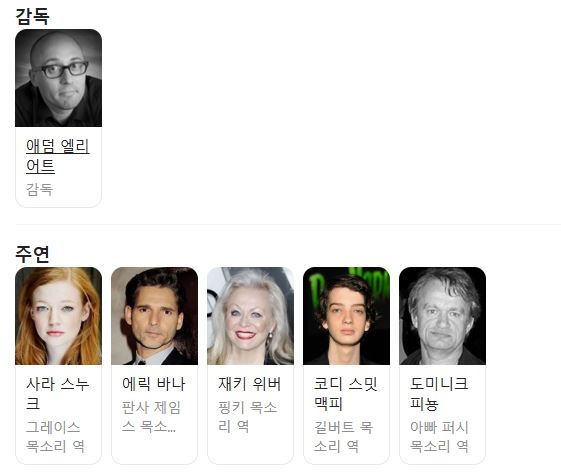Select the 도미니크 피뇽 cast photo
Image resolution: width=561 pixels, height=476 pixels.
pos(442,316)
